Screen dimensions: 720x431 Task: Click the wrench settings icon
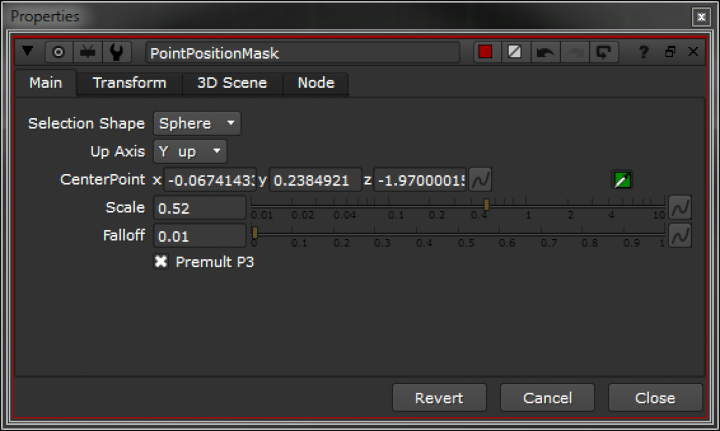pyautogui.click(x=116, y=52)
